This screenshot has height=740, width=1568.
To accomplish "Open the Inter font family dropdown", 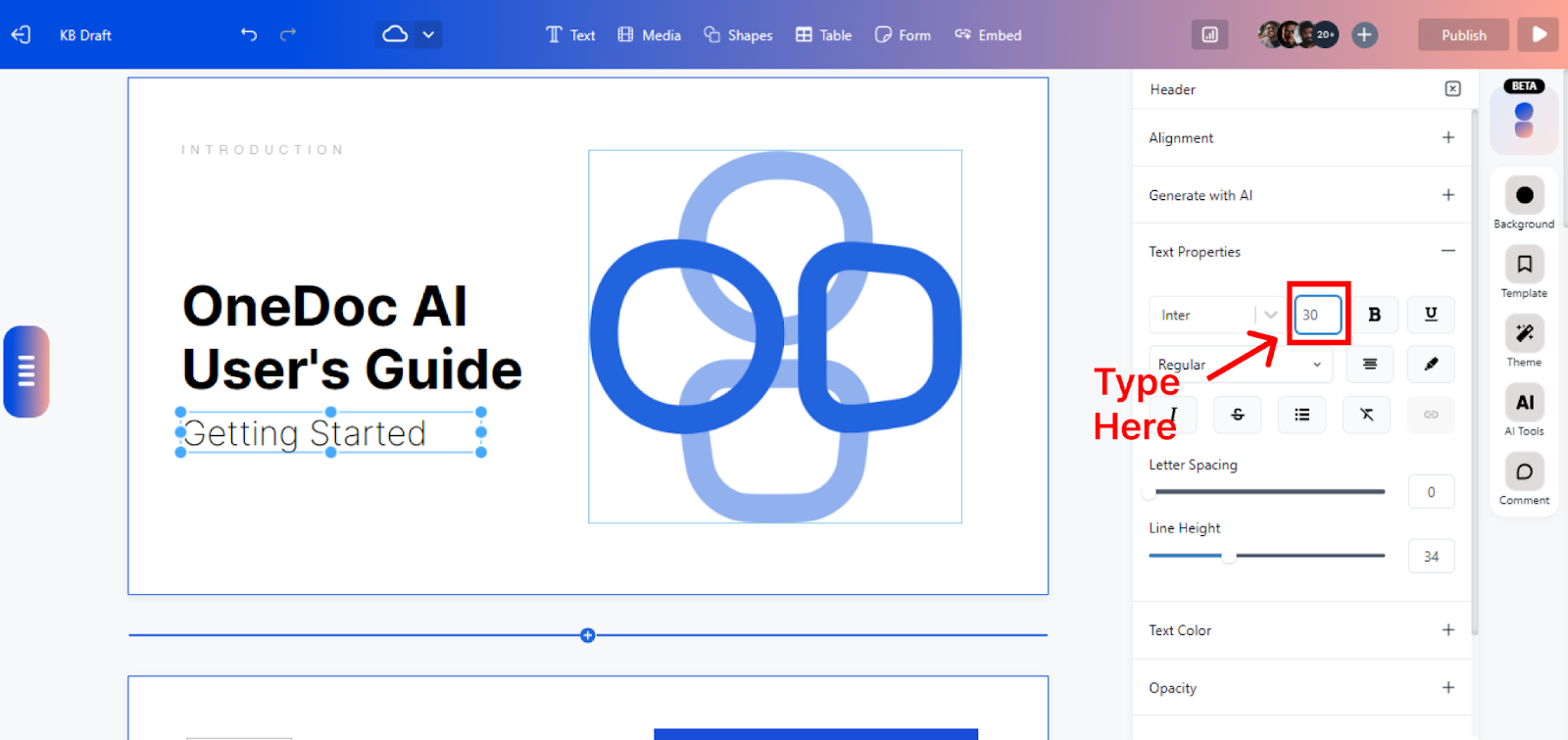I will [x=1216, y=315].
